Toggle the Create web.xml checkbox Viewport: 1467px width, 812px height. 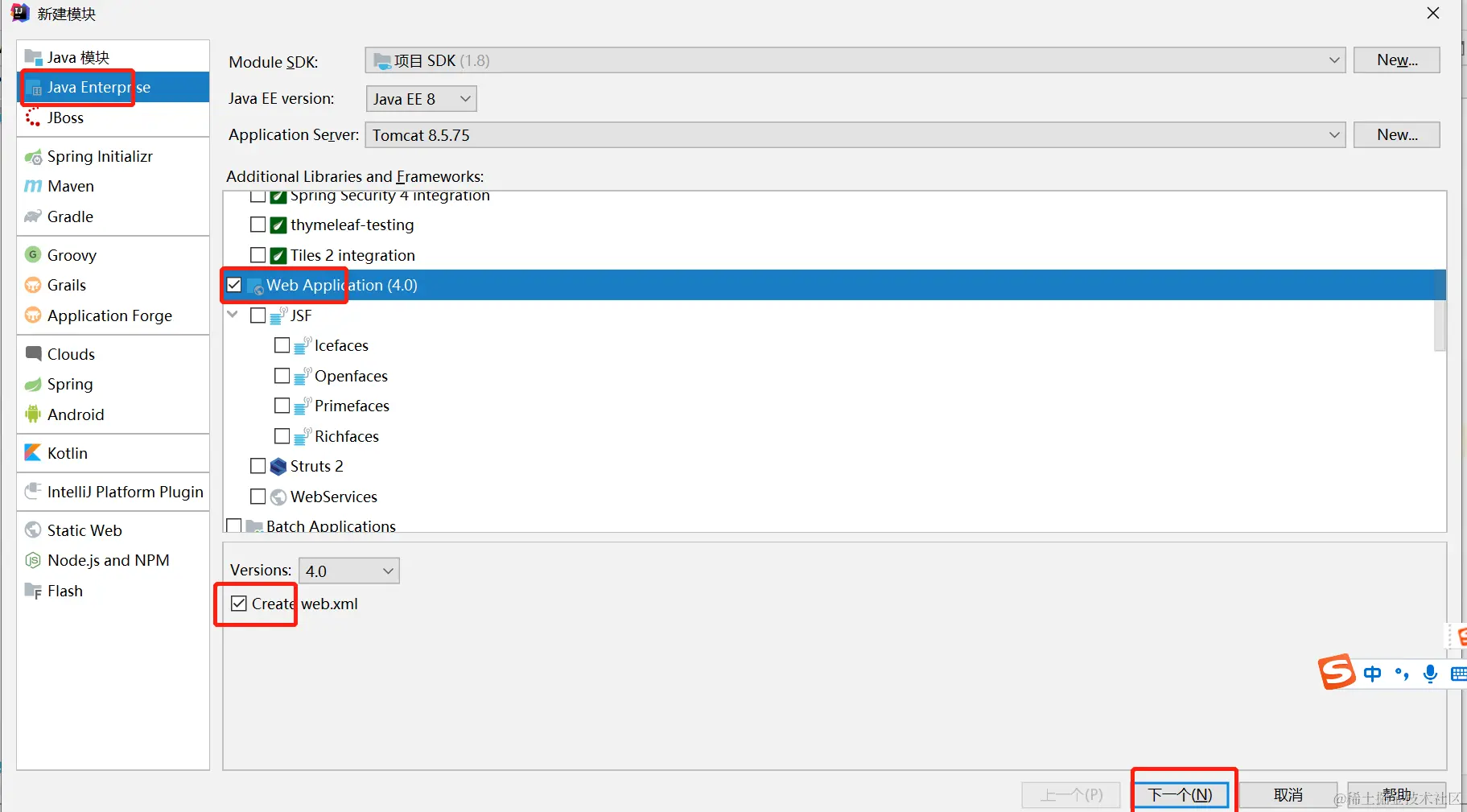click(239, 604)
